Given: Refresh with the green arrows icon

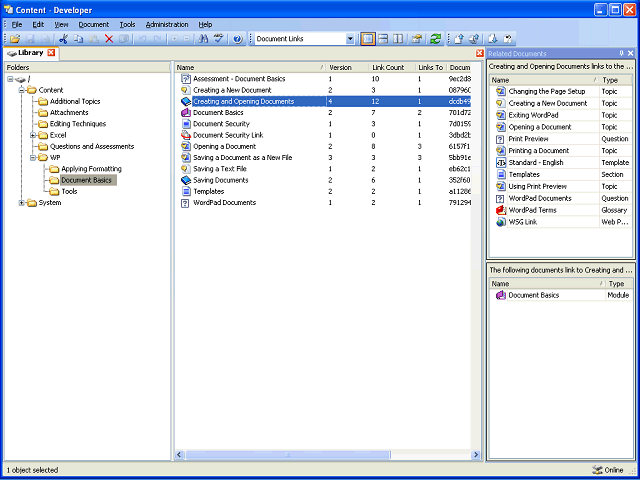Looking at the screenshot, I should click(x=436, y=39).
